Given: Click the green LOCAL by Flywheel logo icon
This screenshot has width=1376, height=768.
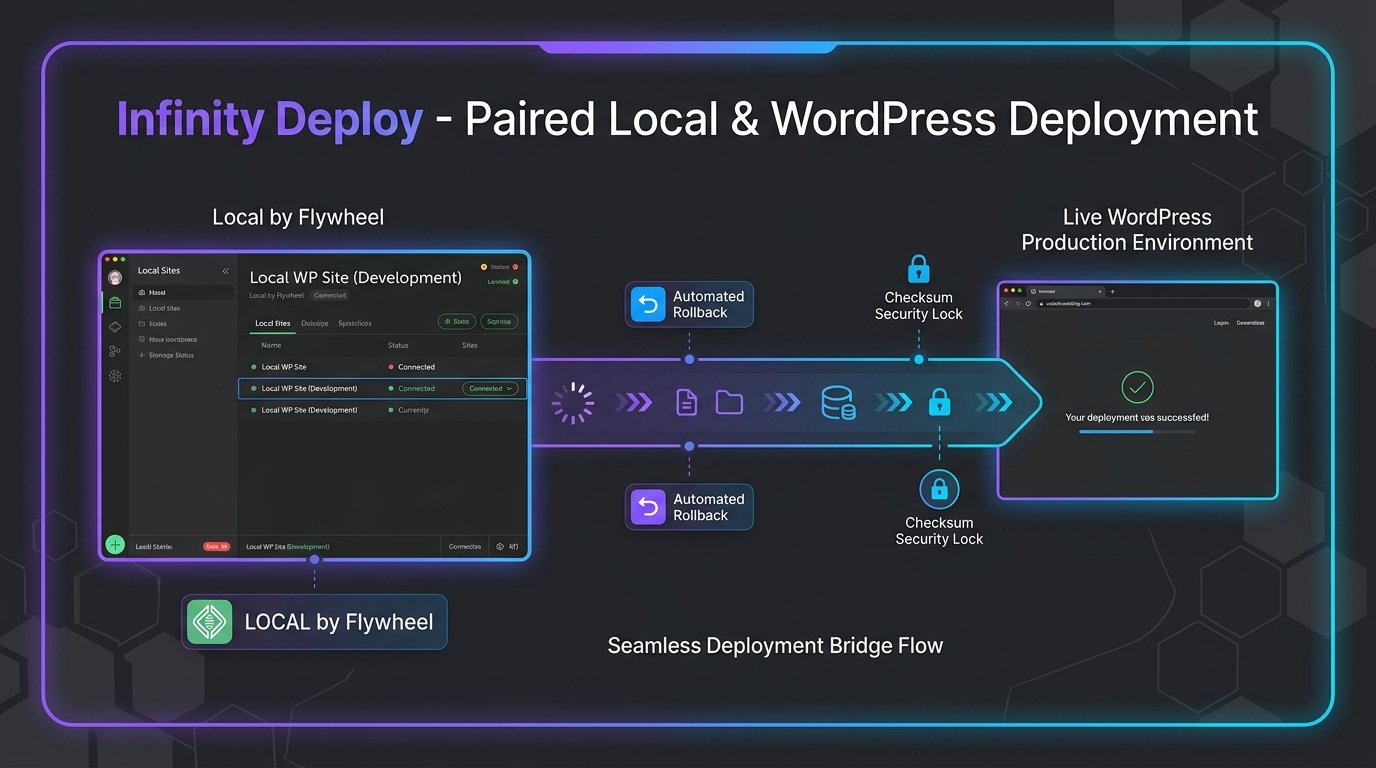Looking at the screenshot, I should (210, 622).
